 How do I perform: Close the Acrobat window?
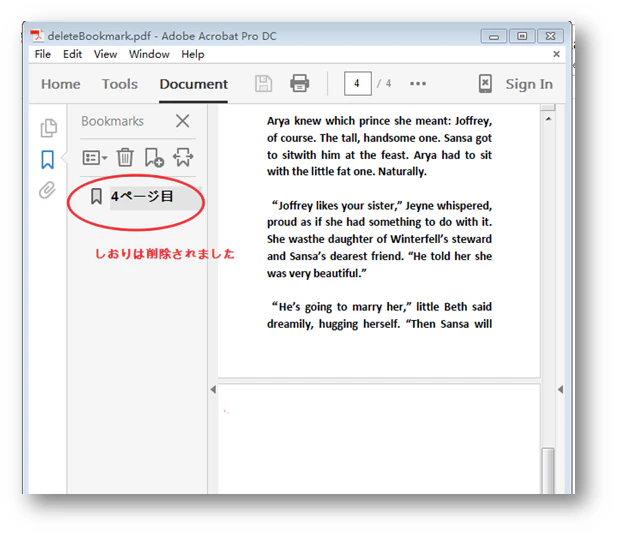click(x=550, y=36)
